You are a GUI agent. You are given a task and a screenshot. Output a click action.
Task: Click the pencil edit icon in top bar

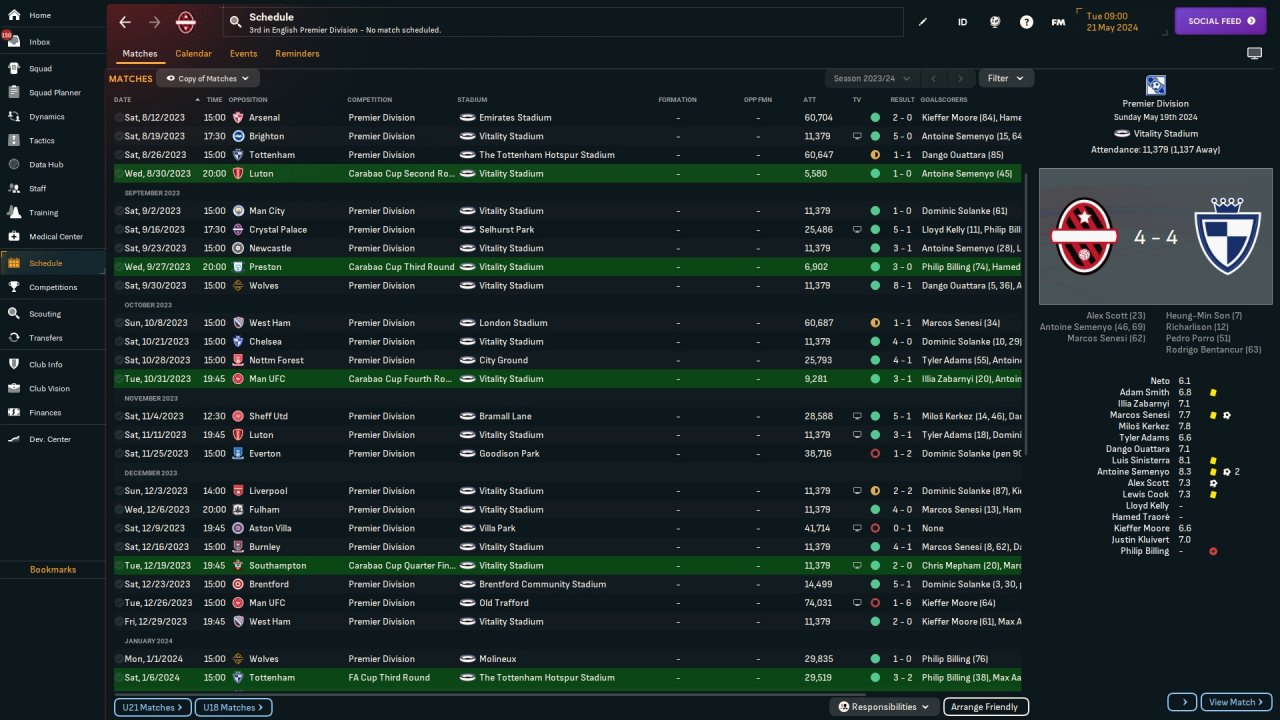tap(923, 21)
